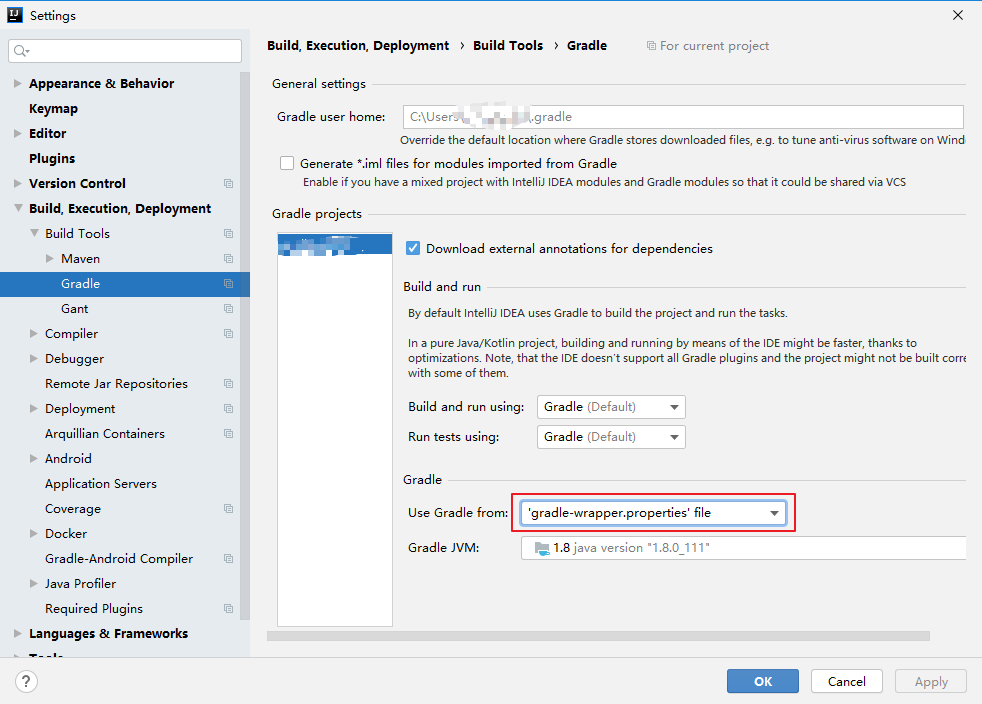The height and width of the screenshot is (704, 982).
Task: Expand Appearance & Behavior section
Action: pos(18,83)
